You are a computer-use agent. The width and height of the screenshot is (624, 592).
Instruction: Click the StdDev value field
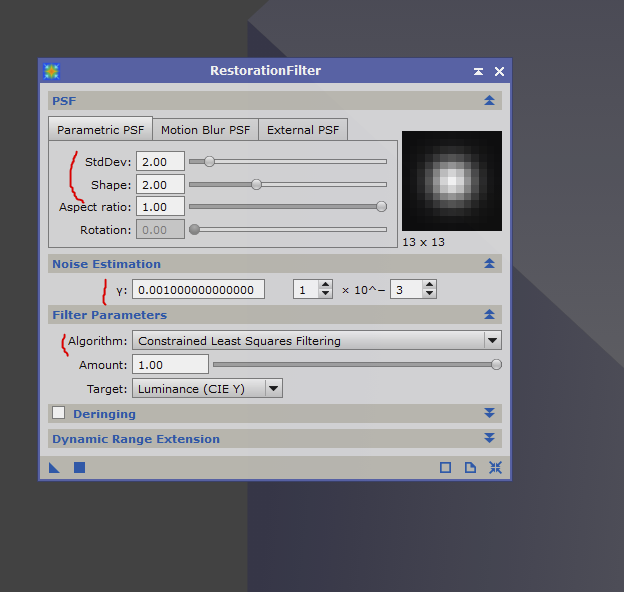[160, 162]
